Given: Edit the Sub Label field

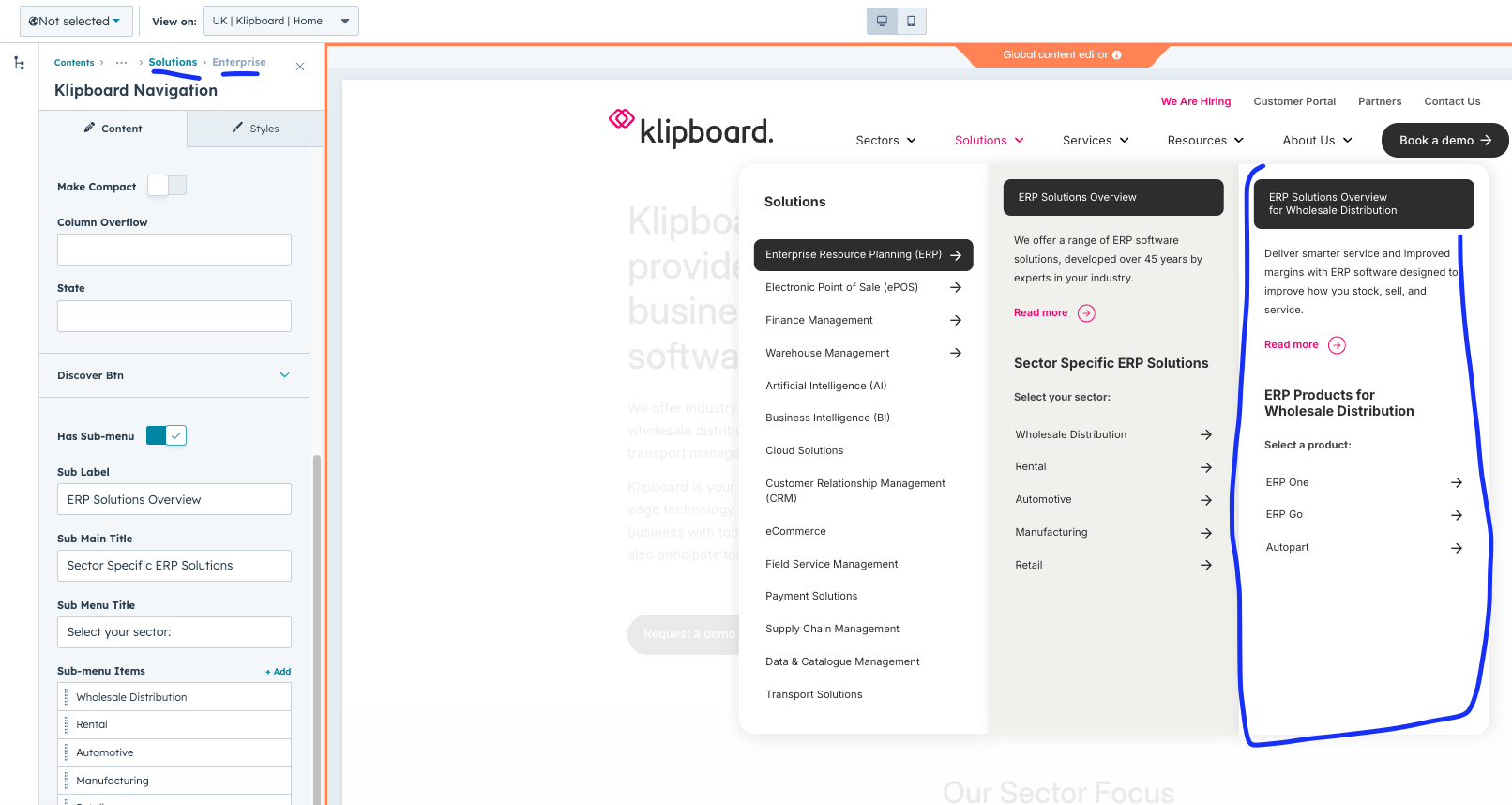Looking at the screenshot, I should [174, 499].
